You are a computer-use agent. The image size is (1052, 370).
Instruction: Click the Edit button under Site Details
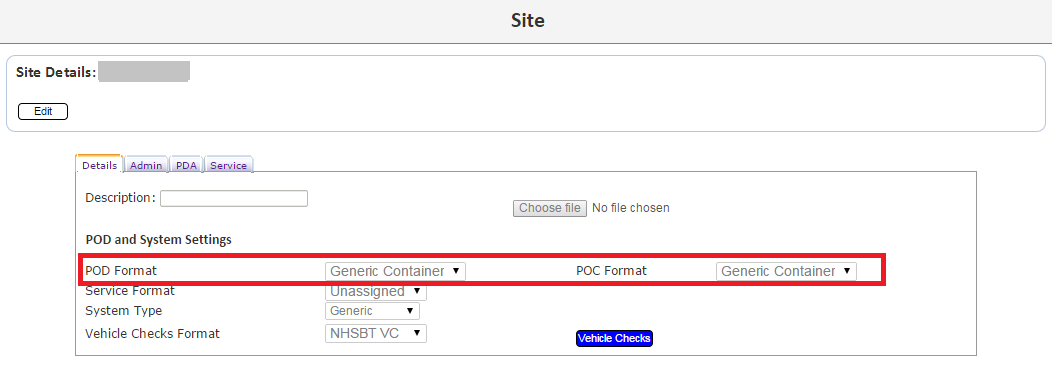pos(43,111)
